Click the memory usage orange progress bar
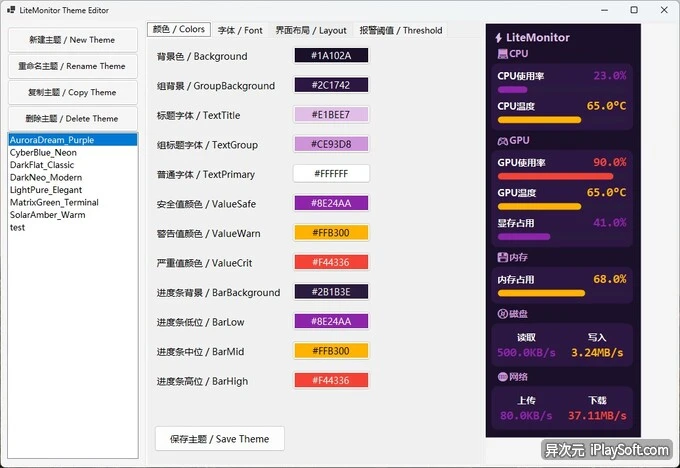The height and width of the screenshot is (468, 680). pyautogui.click(x=541, y=293)
